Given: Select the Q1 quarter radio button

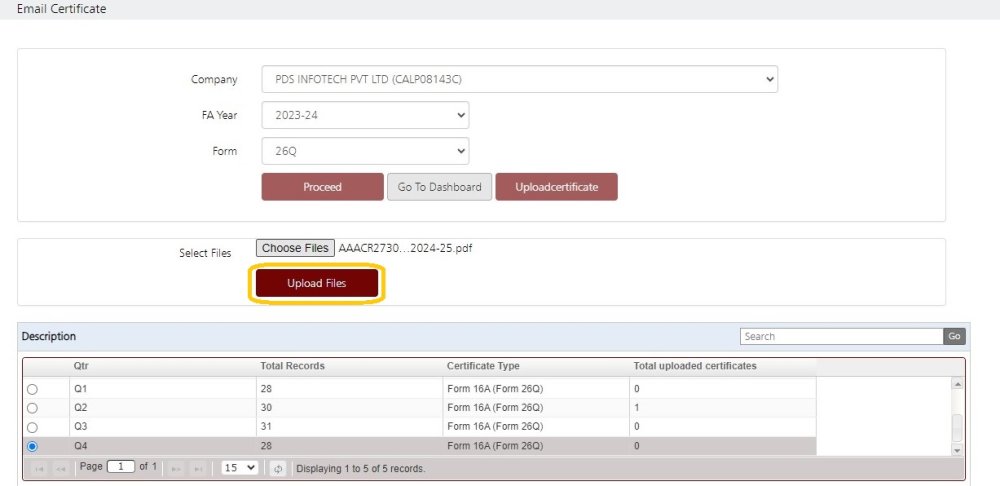Looking at the screenshot, I should [33, 389].
